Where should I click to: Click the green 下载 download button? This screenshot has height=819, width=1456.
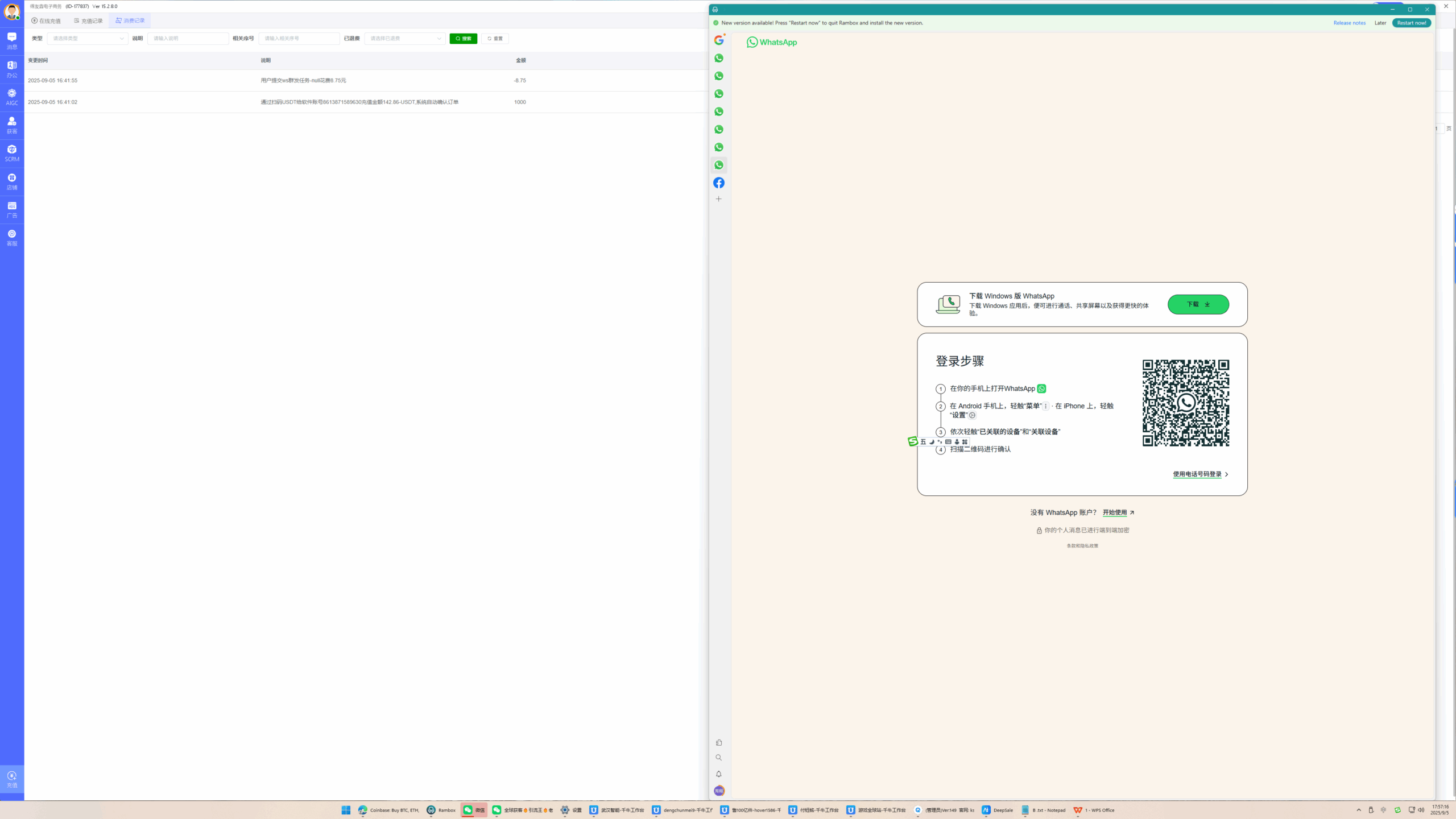(x=1198, y=304)
